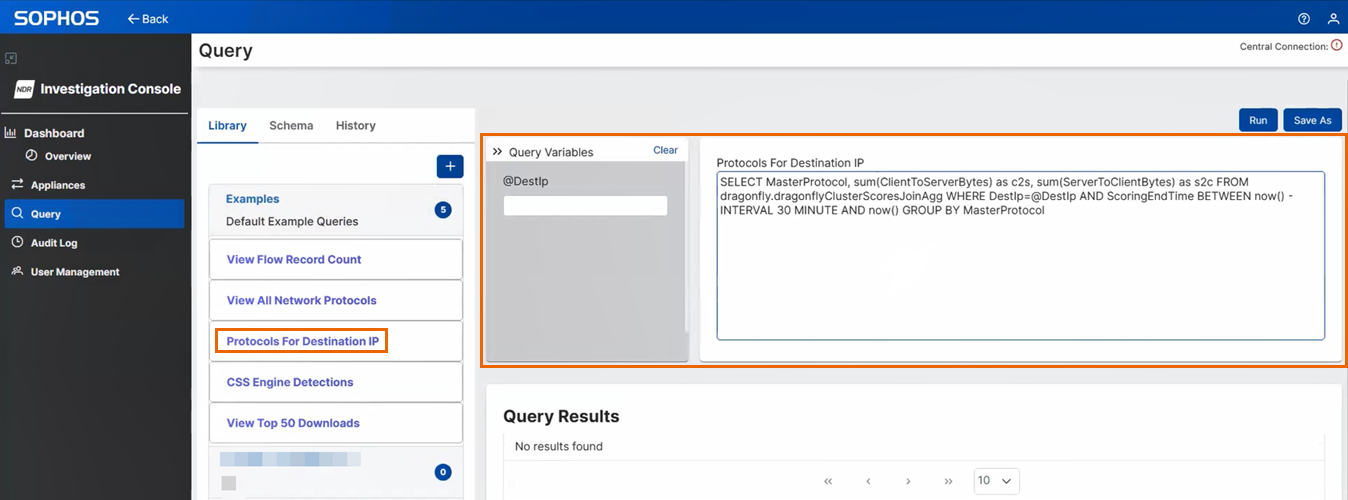Select the CSS Engine Detections query
The height and width of the screenshot is (500, 1348).
(x=290, y=382)
